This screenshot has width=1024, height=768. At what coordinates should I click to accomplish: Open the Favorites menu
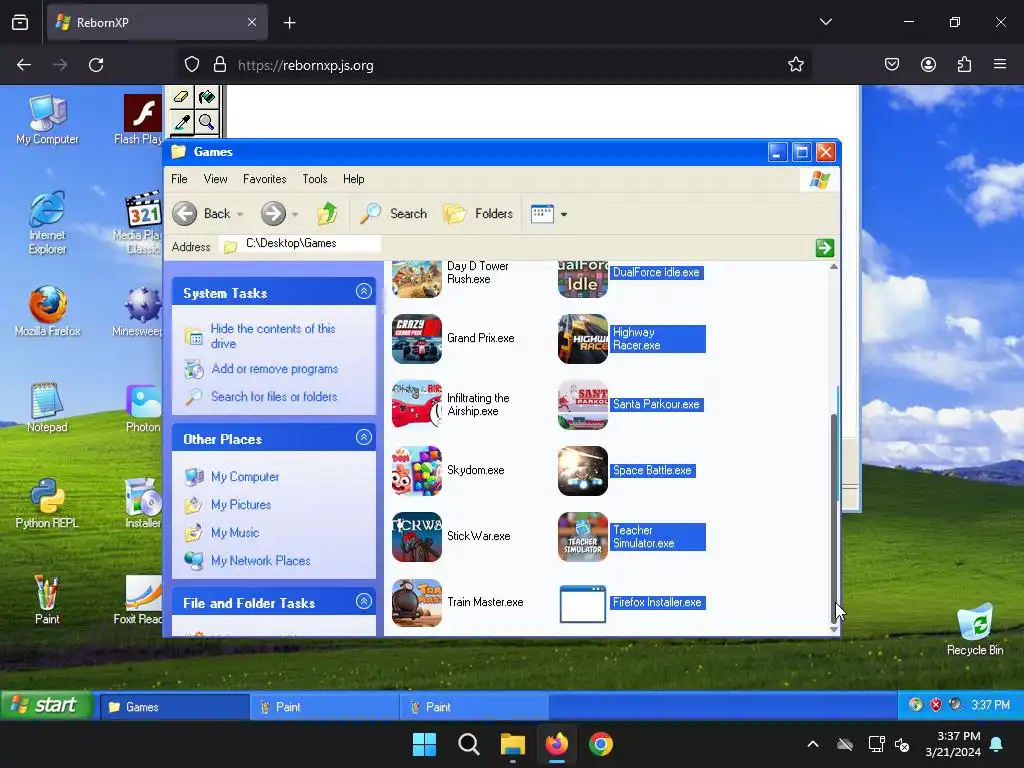[264, 179]
